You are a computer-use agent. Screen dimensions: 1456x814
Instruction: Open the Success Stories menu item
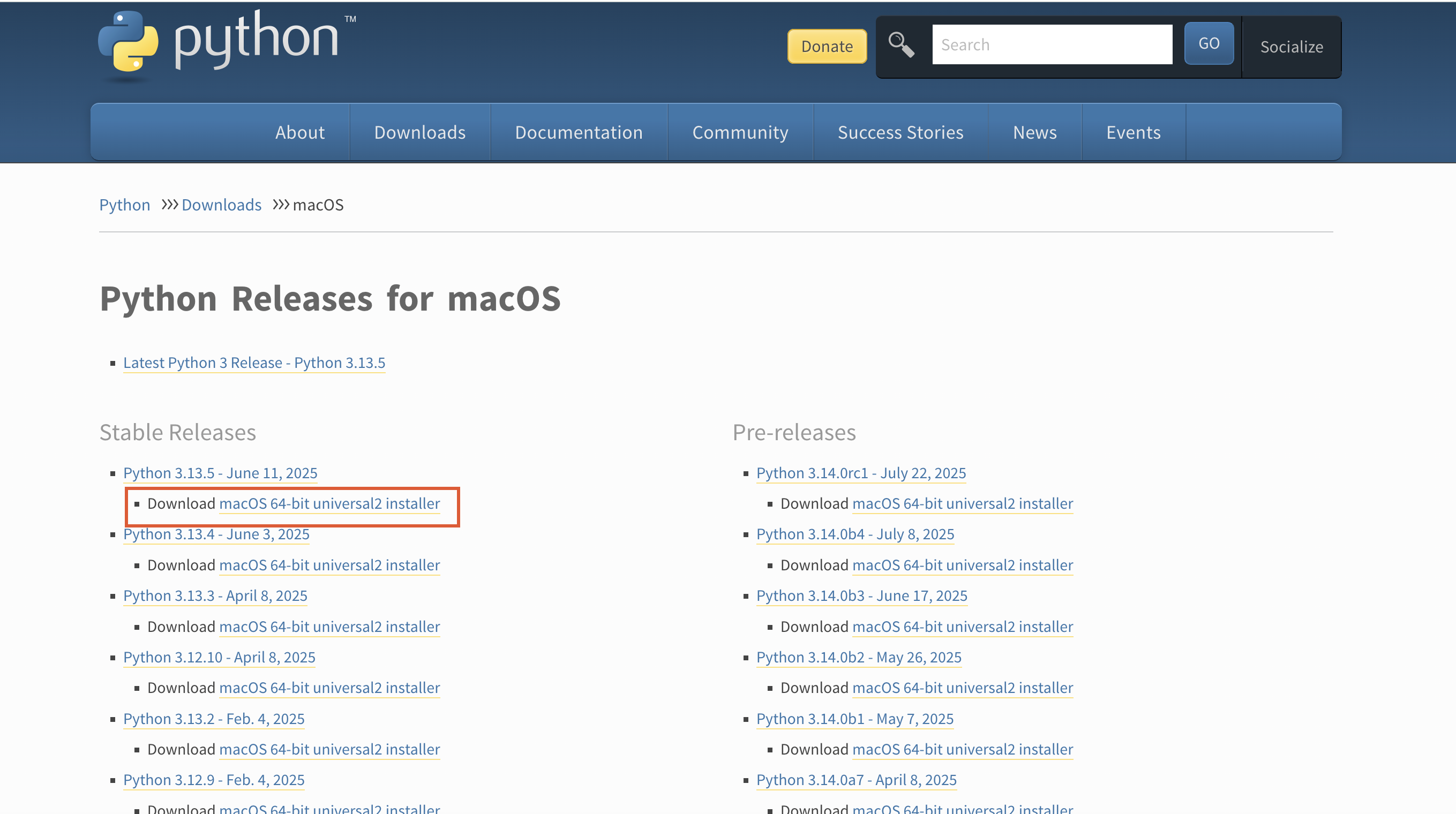pos(900,132)
